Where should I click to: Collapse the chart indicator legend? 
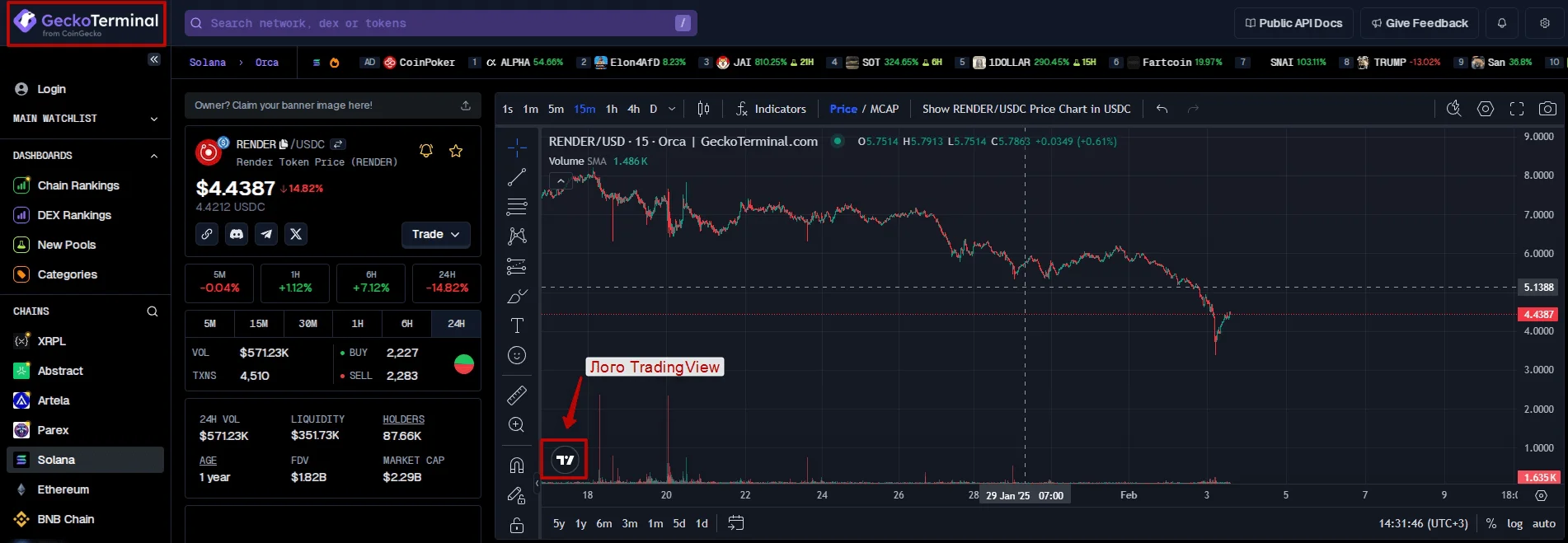click(561, 180)
